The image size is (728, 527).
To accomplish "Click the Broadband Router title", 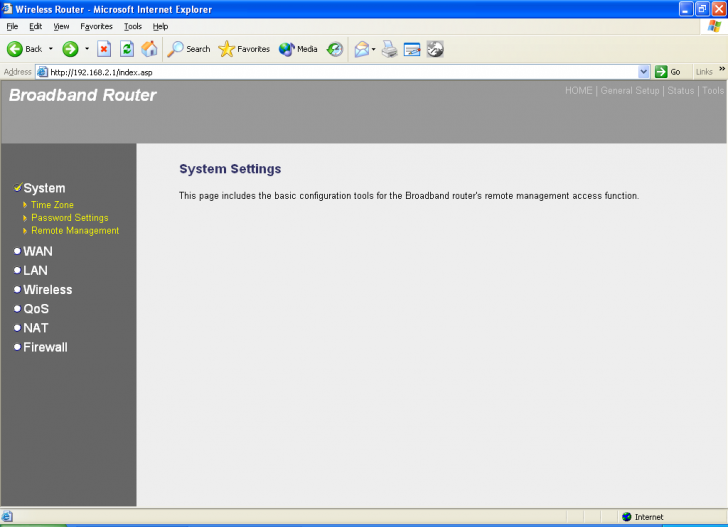I will pyautogui.click(x=83, y=95).
